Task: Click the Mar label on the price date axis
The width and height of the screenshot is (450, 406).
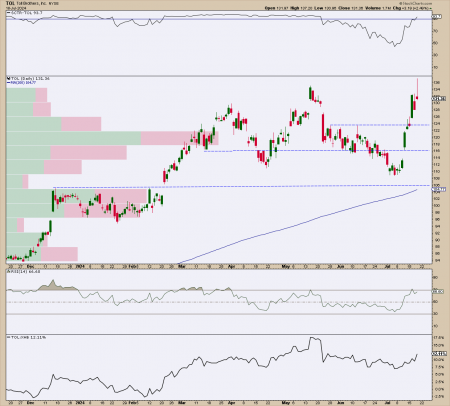Action: click(x=182, y=267)
